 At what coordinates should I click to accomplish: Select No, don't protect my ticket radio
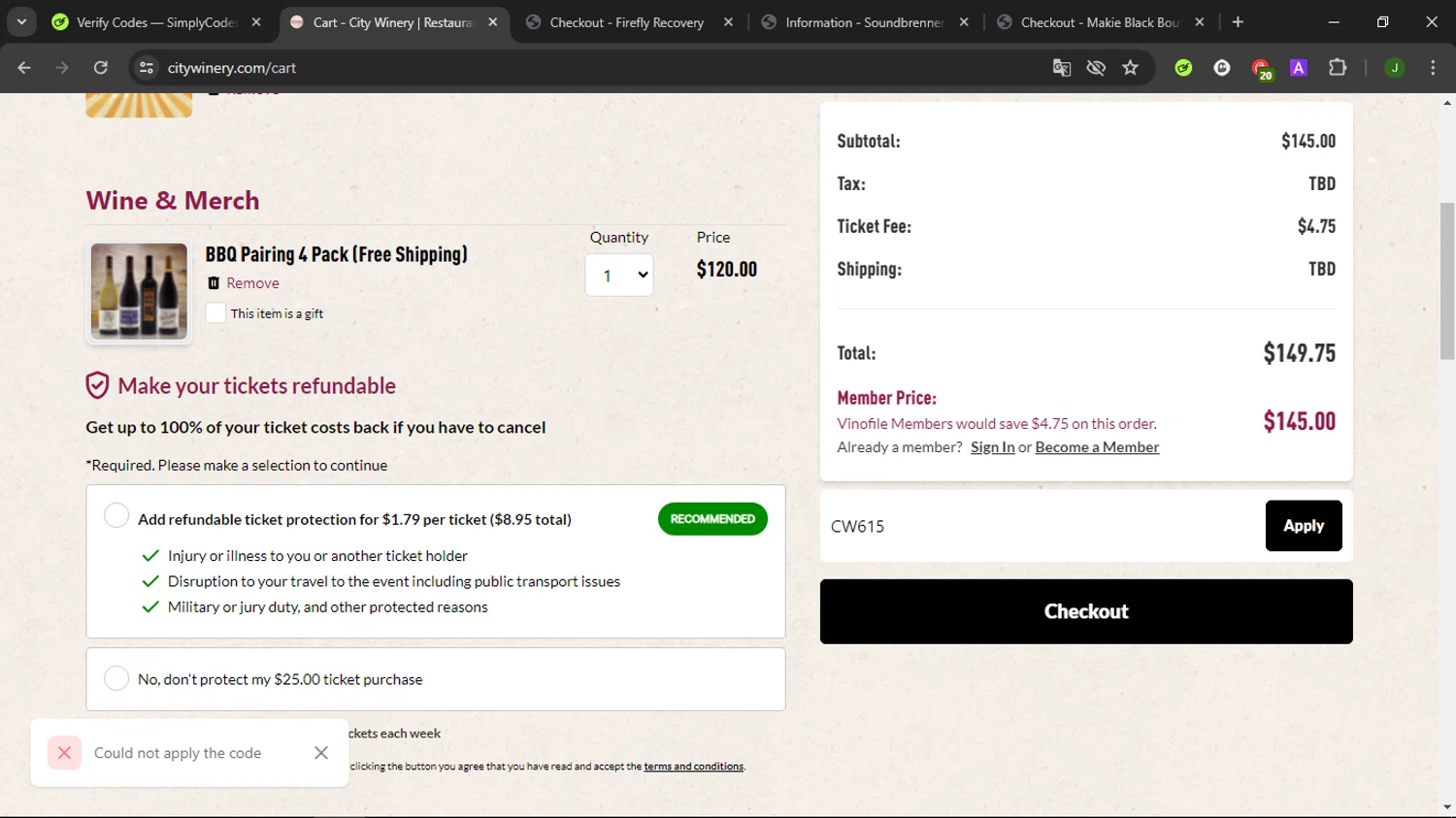[x=116, y=678]
